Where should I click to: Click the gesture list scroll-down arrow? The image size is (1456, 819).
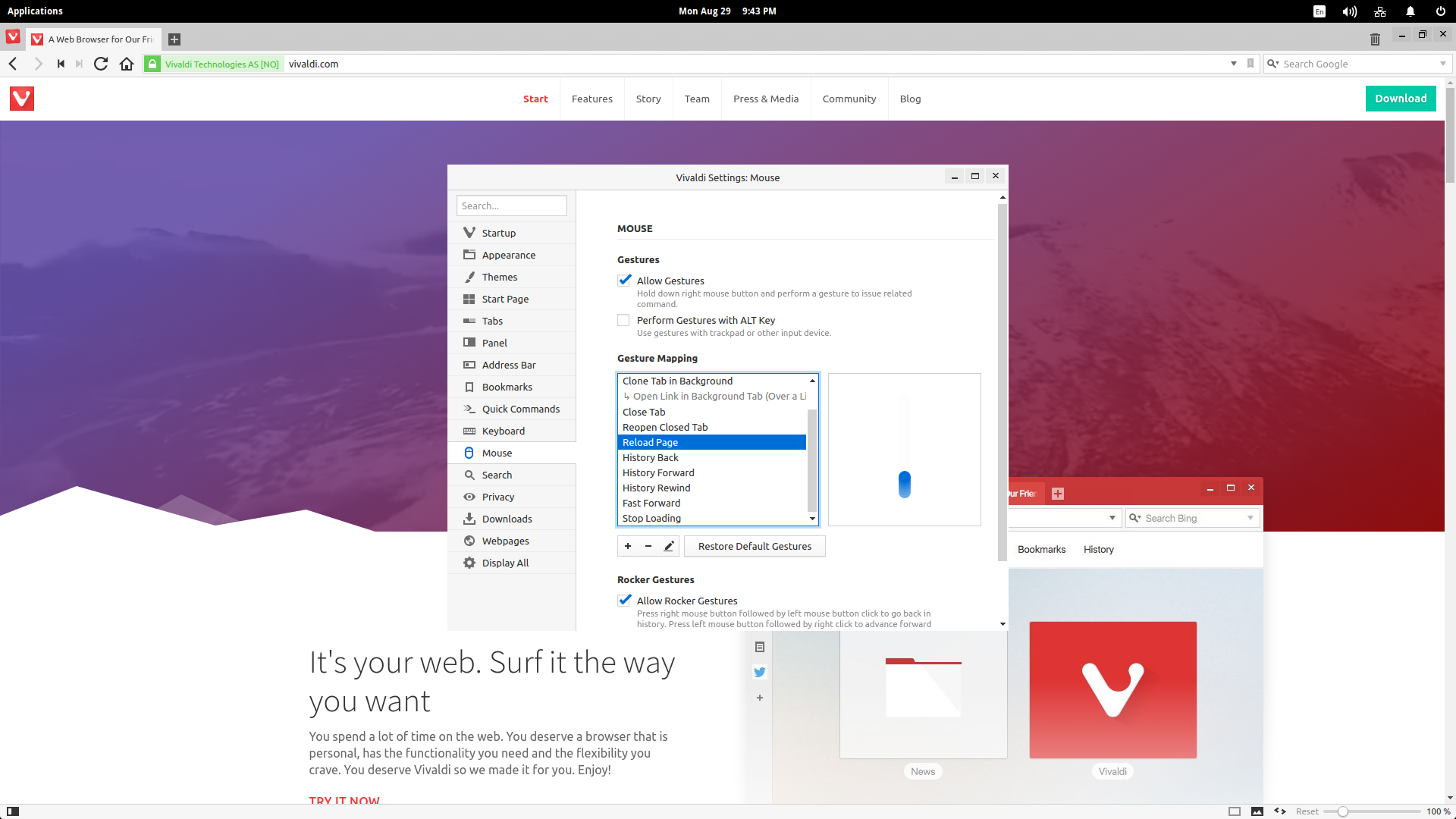812,519
